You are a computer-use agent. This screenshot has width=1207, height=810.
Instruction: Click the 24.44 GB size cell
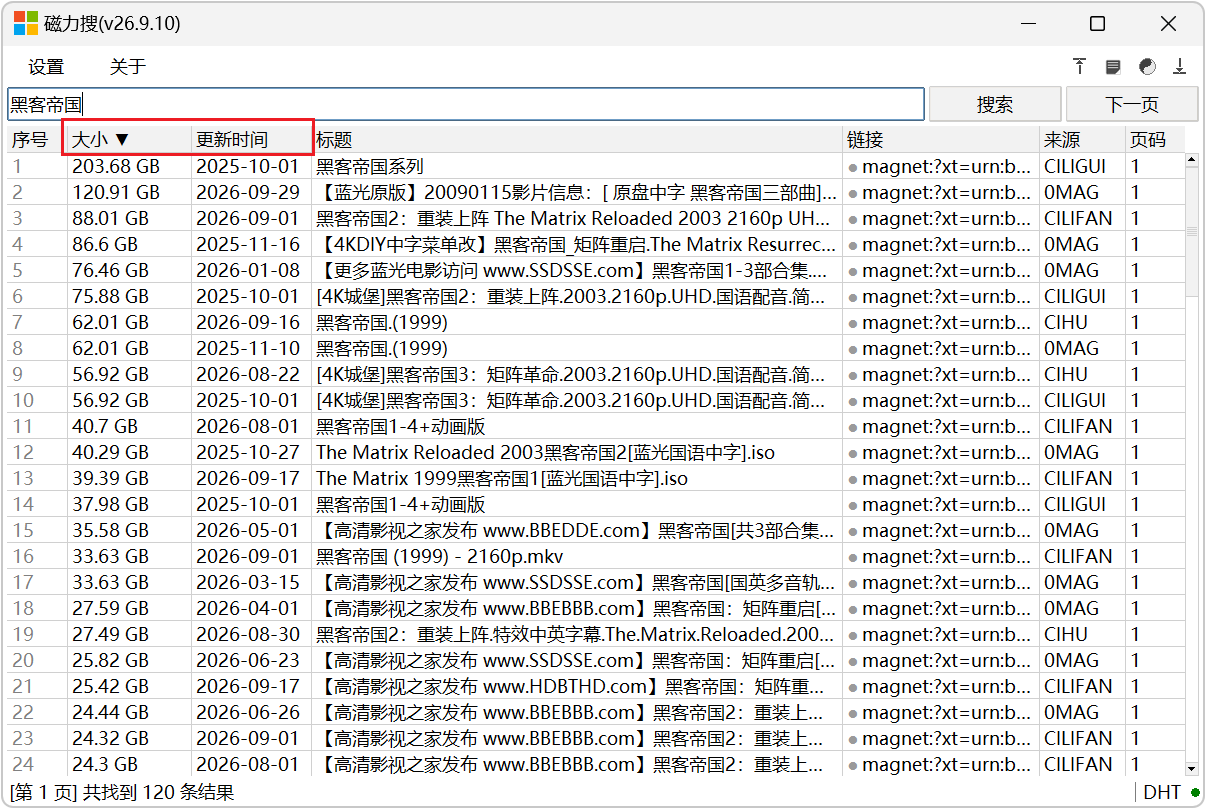(x=110, y=712)
